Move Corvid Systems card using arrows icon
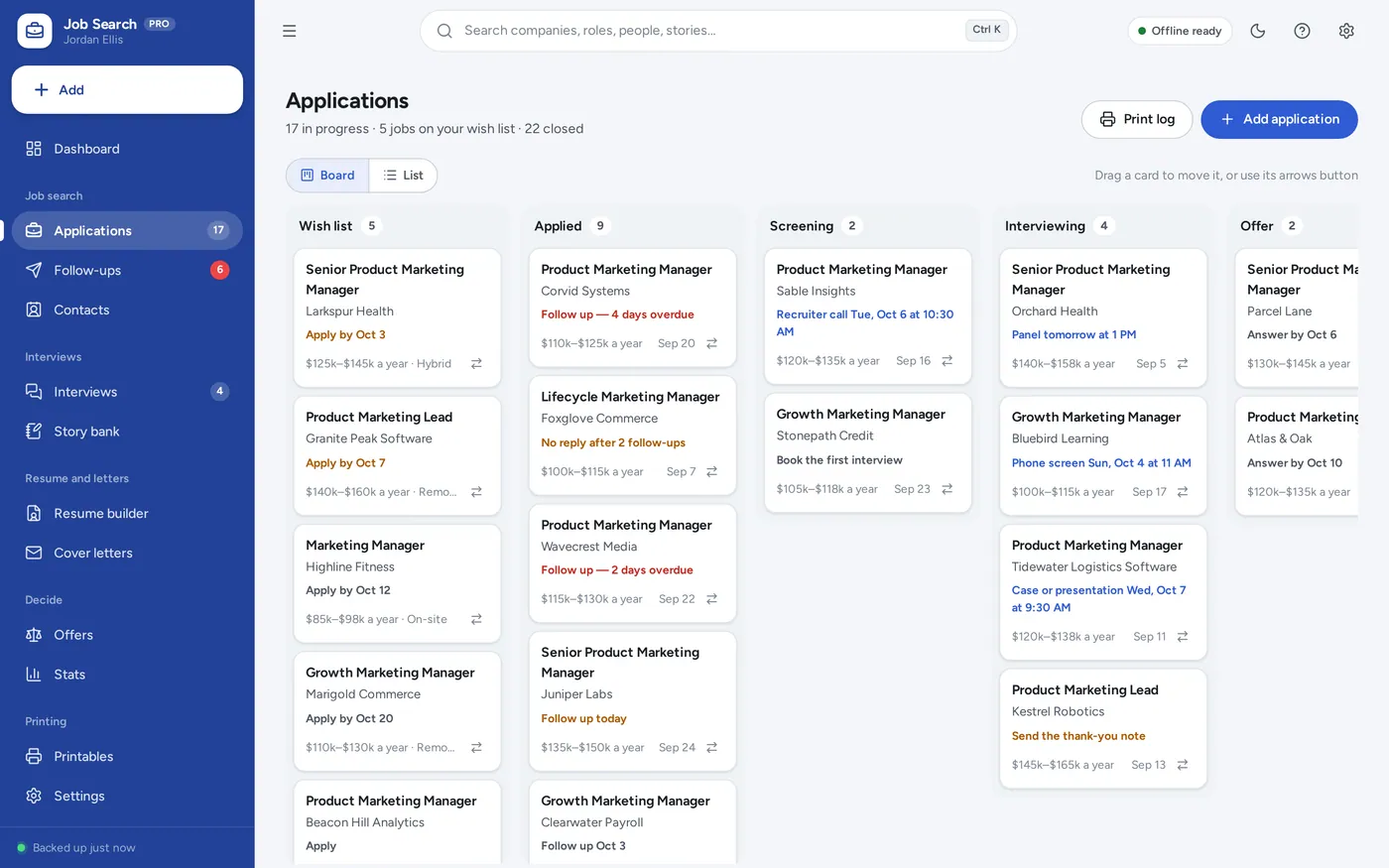This screenshot has height=868, width=1389. pyautogui.click(x=711, y=343)
